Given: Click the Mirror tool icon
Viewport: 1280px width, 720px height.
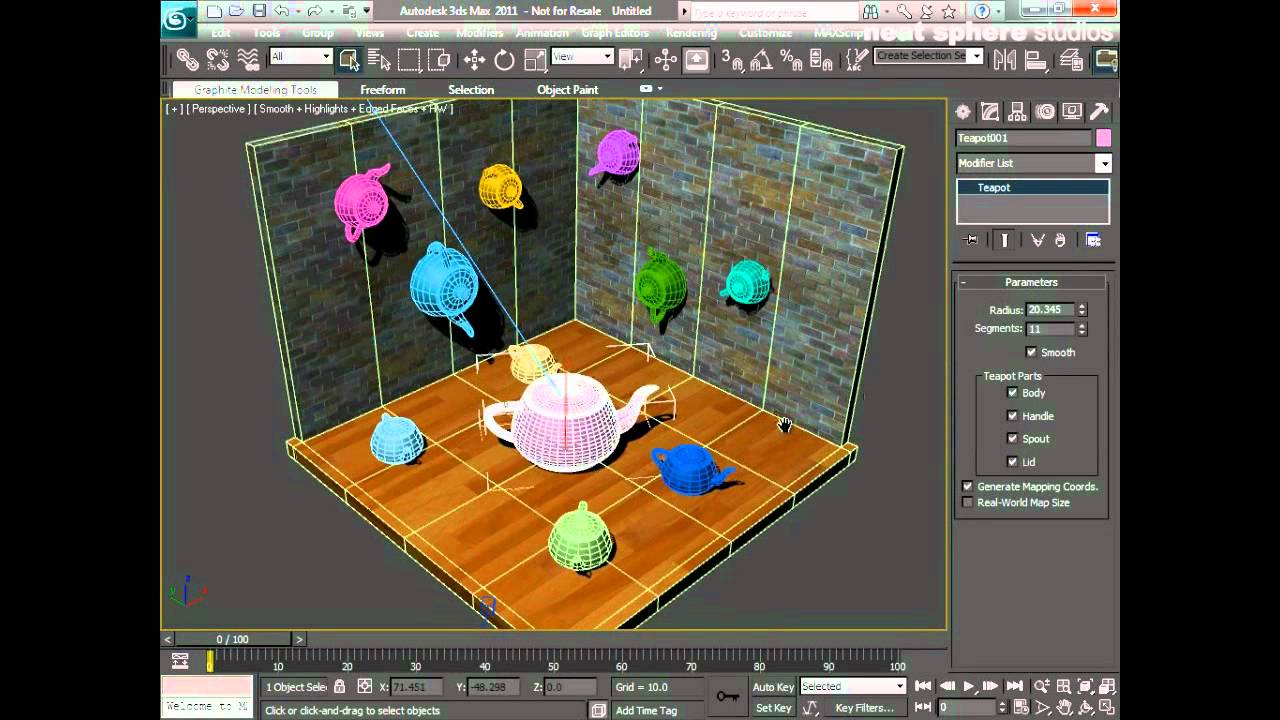Looking at the screenshot, I should click(x=1005, y=60).
